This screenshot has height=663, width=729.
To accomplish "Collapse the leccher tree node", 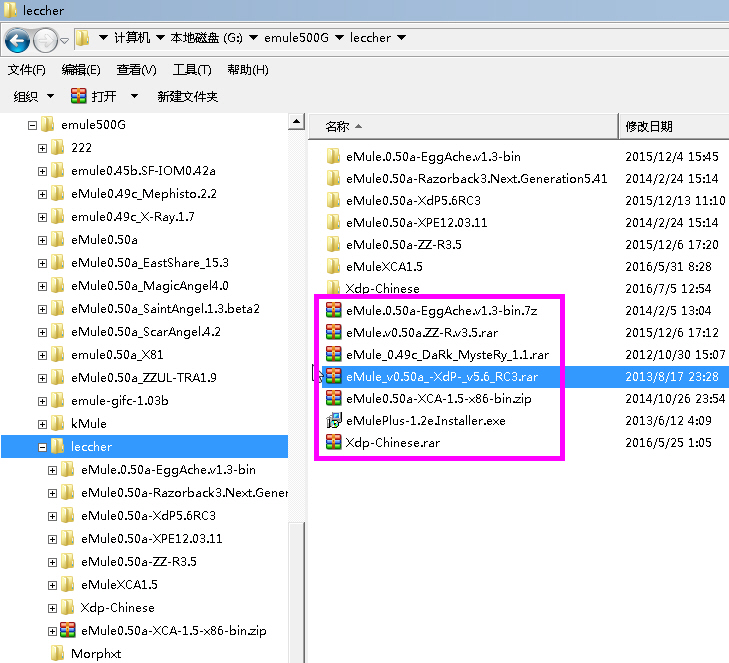I will click(42, 447).
